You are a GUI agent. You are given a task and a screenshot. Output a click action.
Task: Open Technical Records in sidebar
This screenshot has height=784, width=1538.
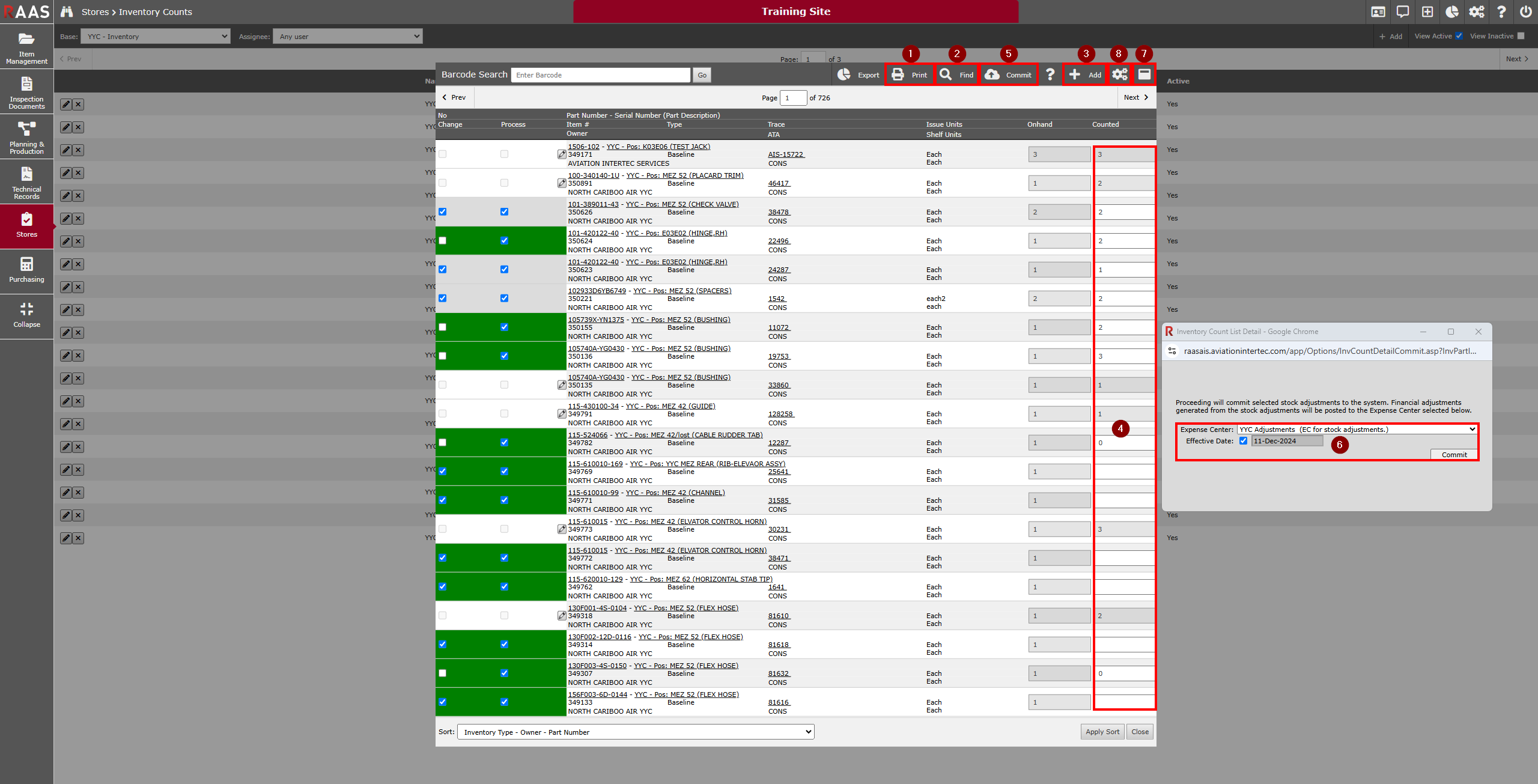click(26, 181)
